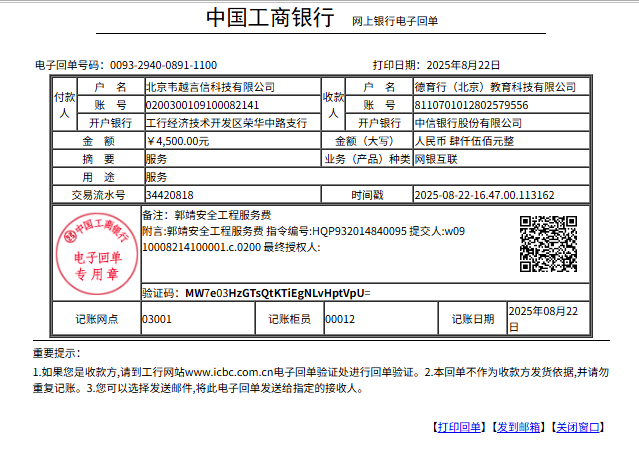This screenshot has height=452, width=639.
Task: Click the QR code image
Action: 548,244
